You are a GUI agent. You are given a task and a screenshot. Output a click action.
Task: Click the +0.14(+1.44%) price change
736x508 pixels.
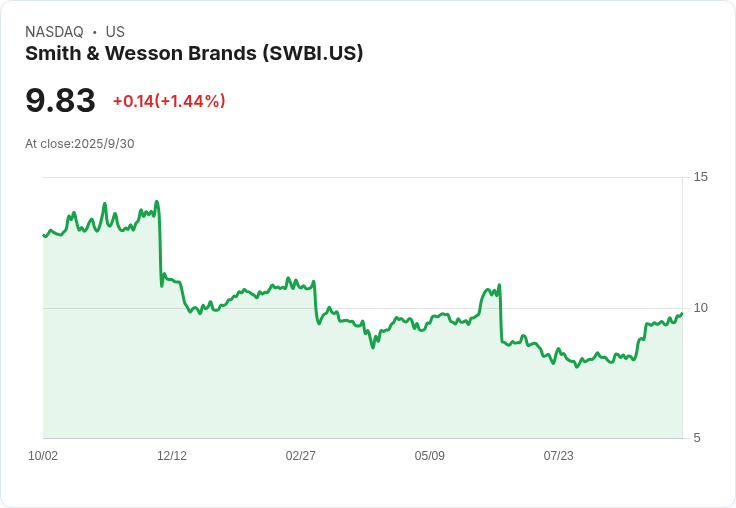pyautogui.click(x=169, y=101)
